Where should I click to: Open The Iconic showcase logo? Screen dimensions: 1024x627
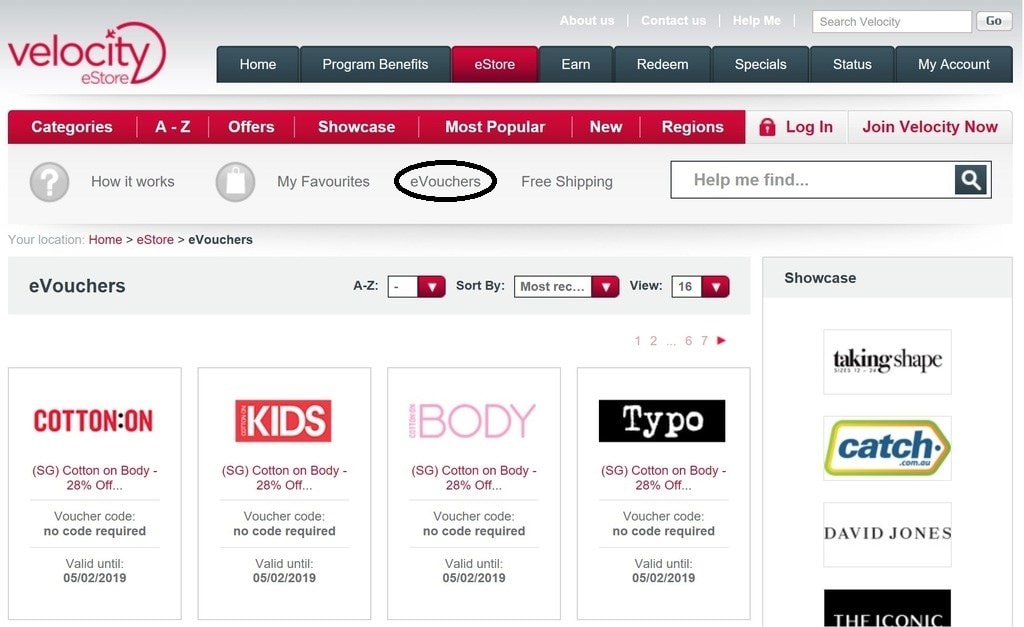pos(888,608)
